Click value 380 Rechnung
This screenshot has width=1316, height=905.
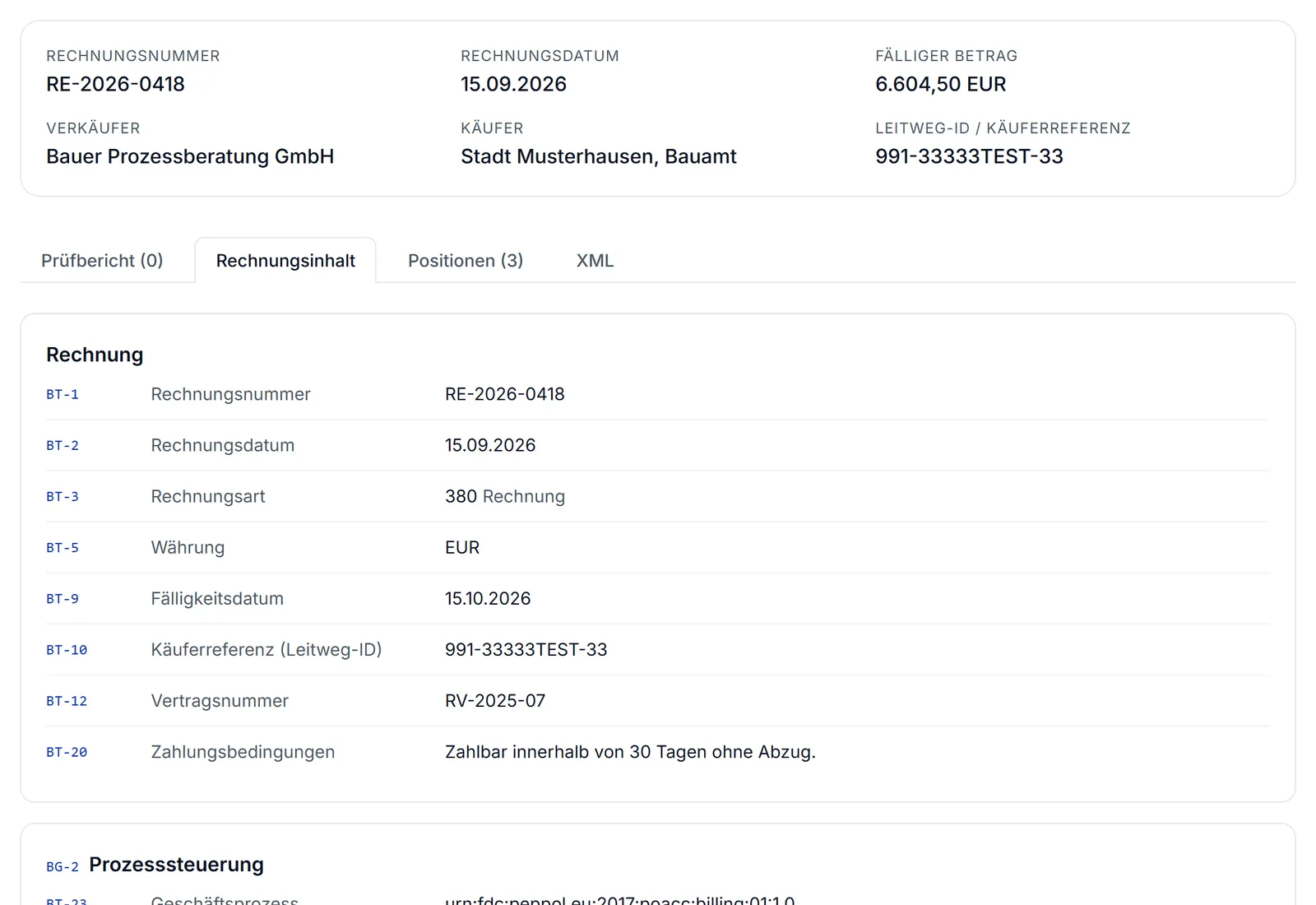[505, 496]
